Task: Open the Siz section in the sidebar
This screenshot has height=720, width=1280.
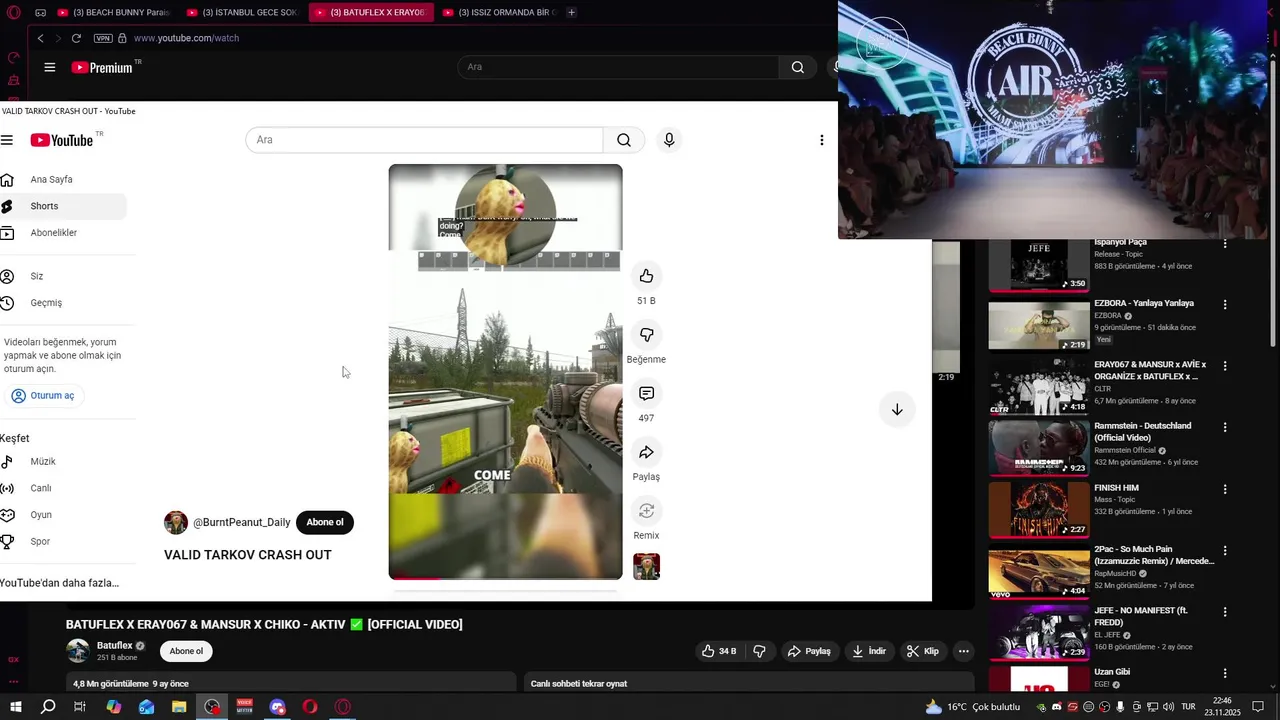Action: 62,276
